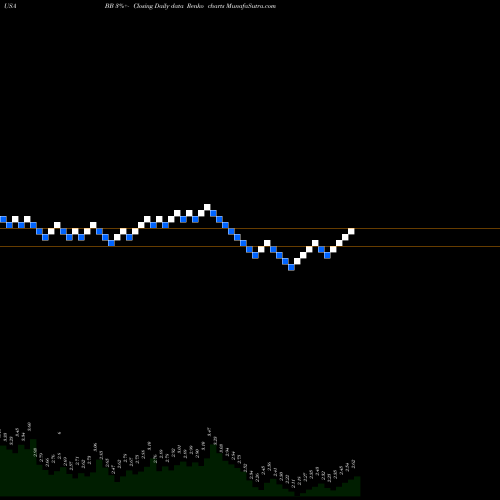Click the 2.11 value label at the lowest point
The image size is (500, 500).
[293, 484]
